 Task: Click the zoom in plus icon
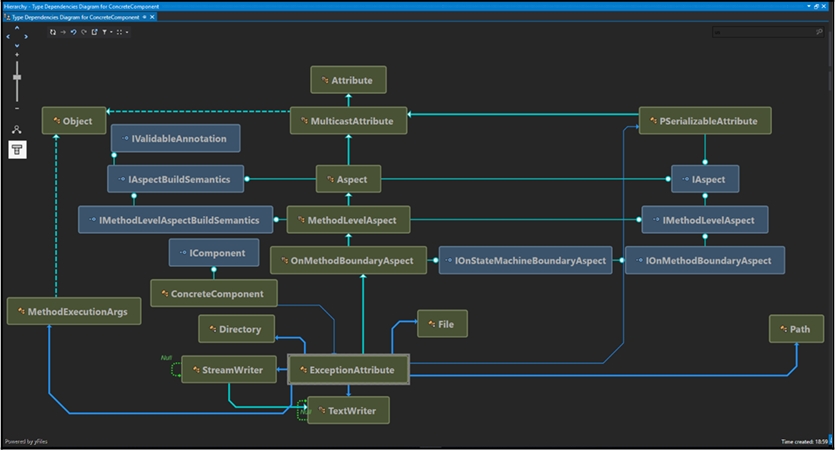click(16, 55)
